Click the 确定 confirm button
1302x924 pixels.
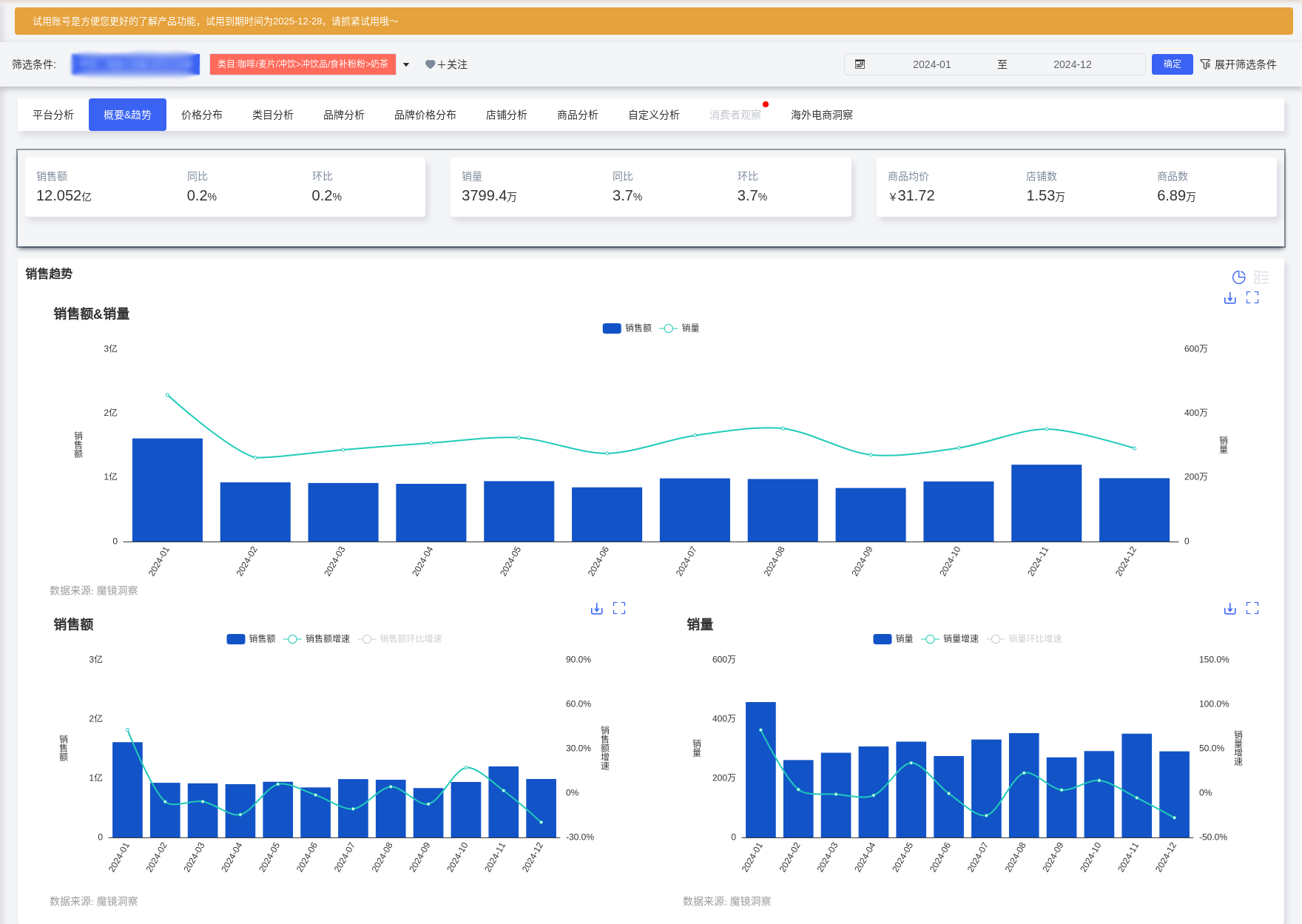click(x=1172, y=64)
